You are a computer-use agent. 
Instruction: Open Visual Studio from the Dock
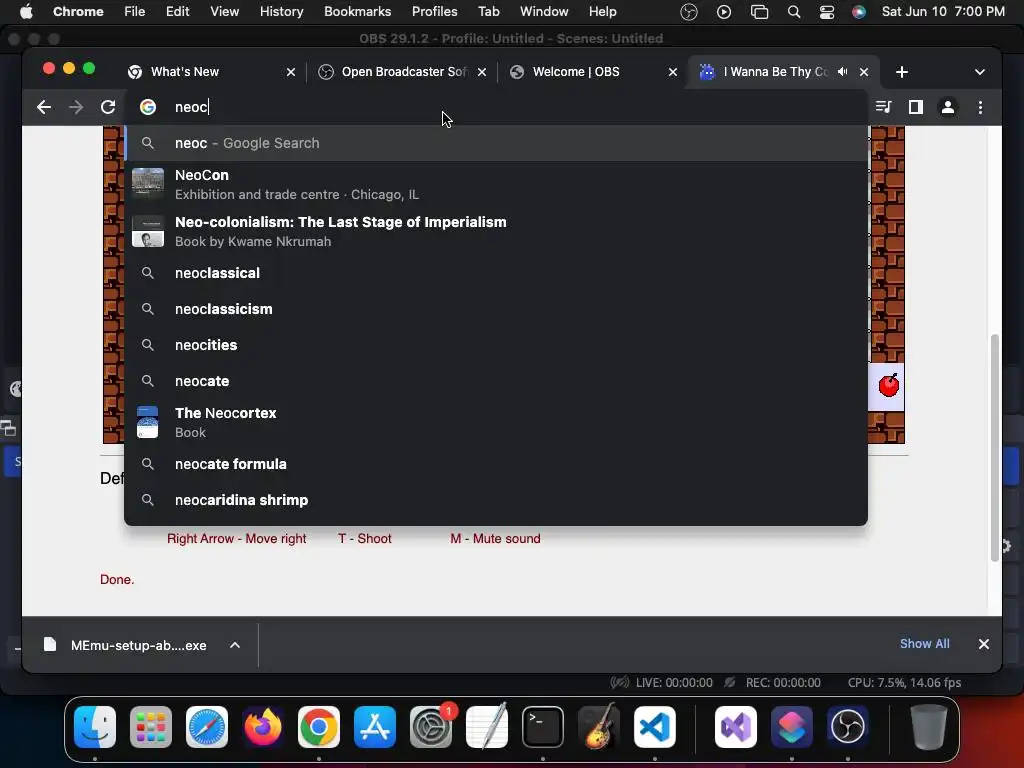[736, 726]
